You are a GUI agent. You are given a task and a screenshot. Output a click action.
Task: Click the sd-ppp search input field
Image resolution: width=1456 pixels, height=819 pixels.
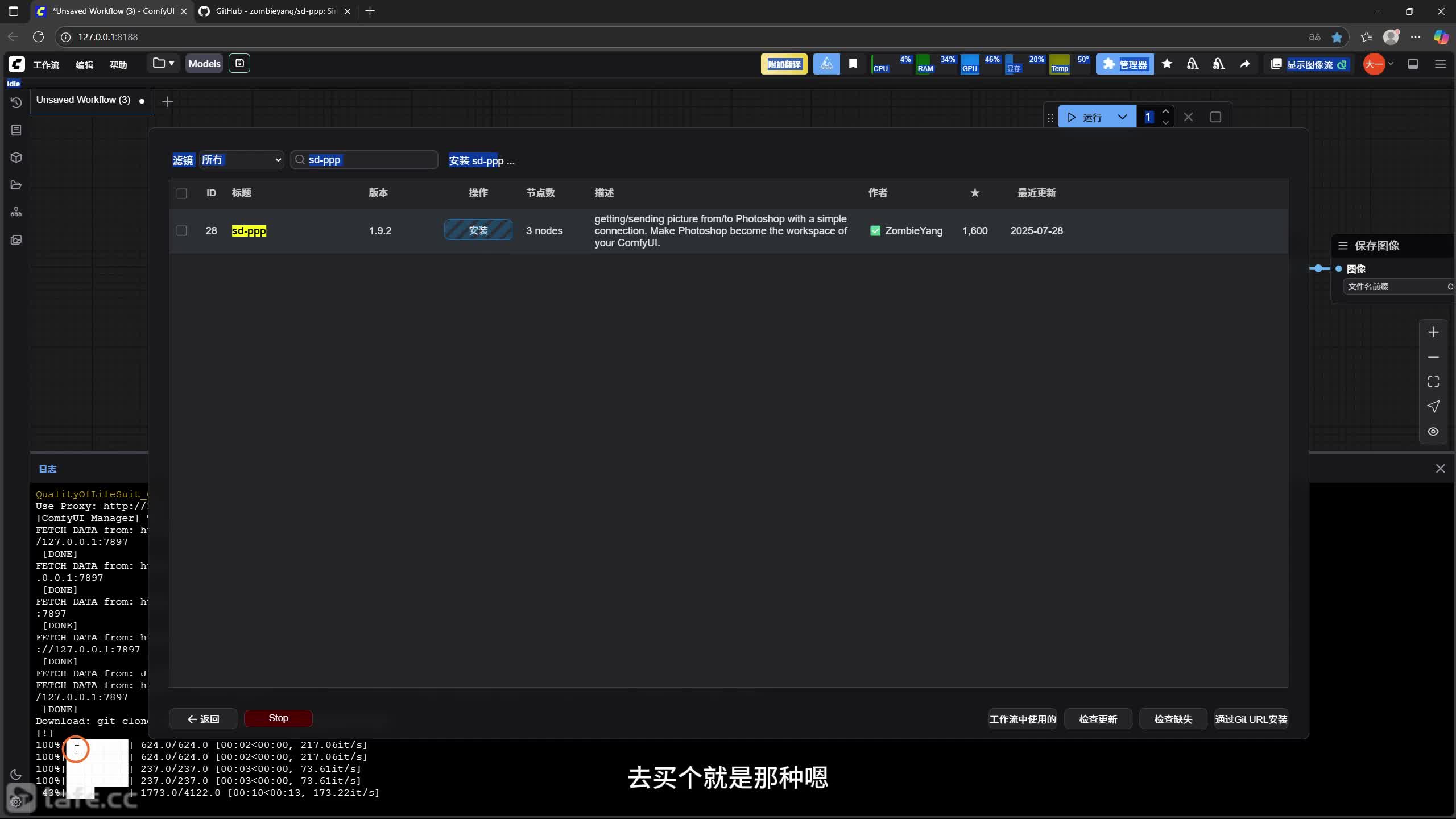pyautogui.click(x=365, y=160)
